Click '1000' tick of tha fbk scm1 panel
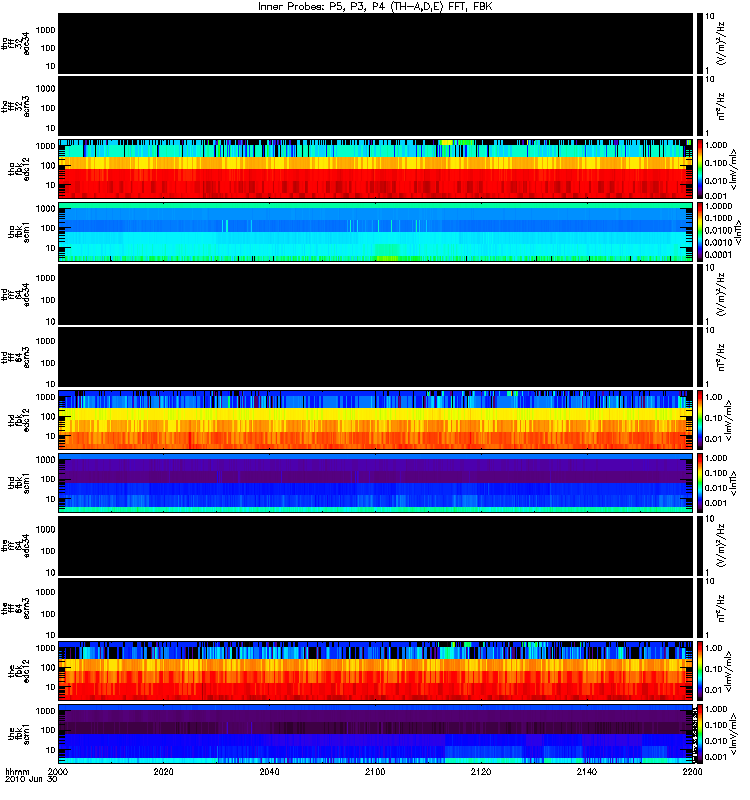This screenshot has height=800, width=750. [x=45, y=209]
